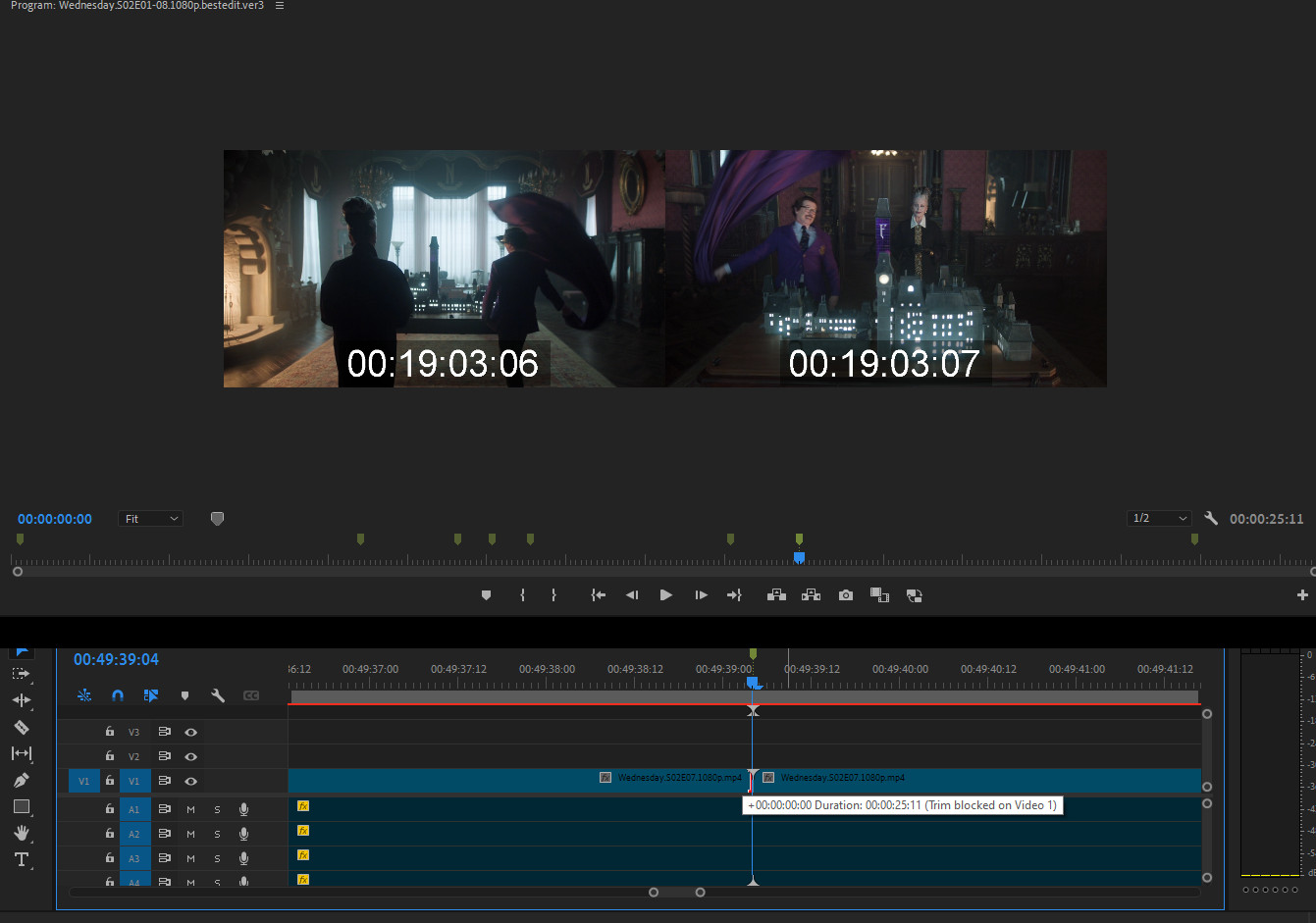Viewport: 1316px width, 923px height.
Task: Select the Pen tool in toolbar
Action: (21, 781)
